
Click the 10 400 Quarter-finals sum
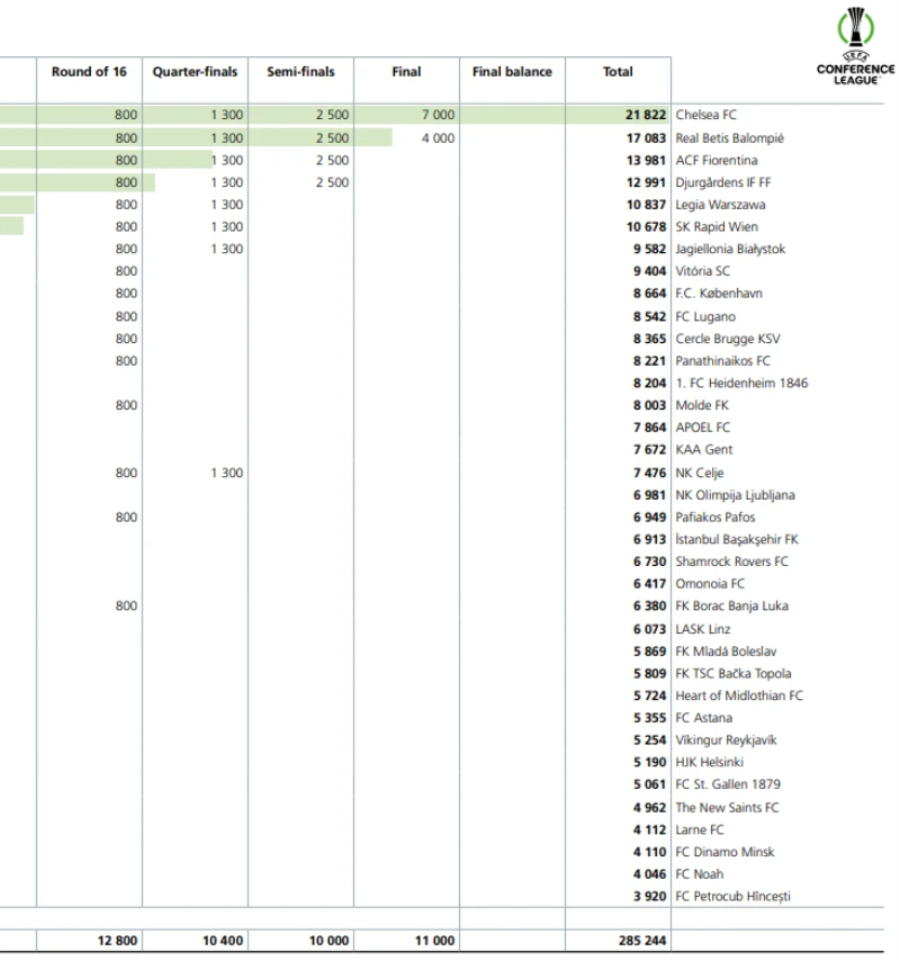tap(223, 941)
